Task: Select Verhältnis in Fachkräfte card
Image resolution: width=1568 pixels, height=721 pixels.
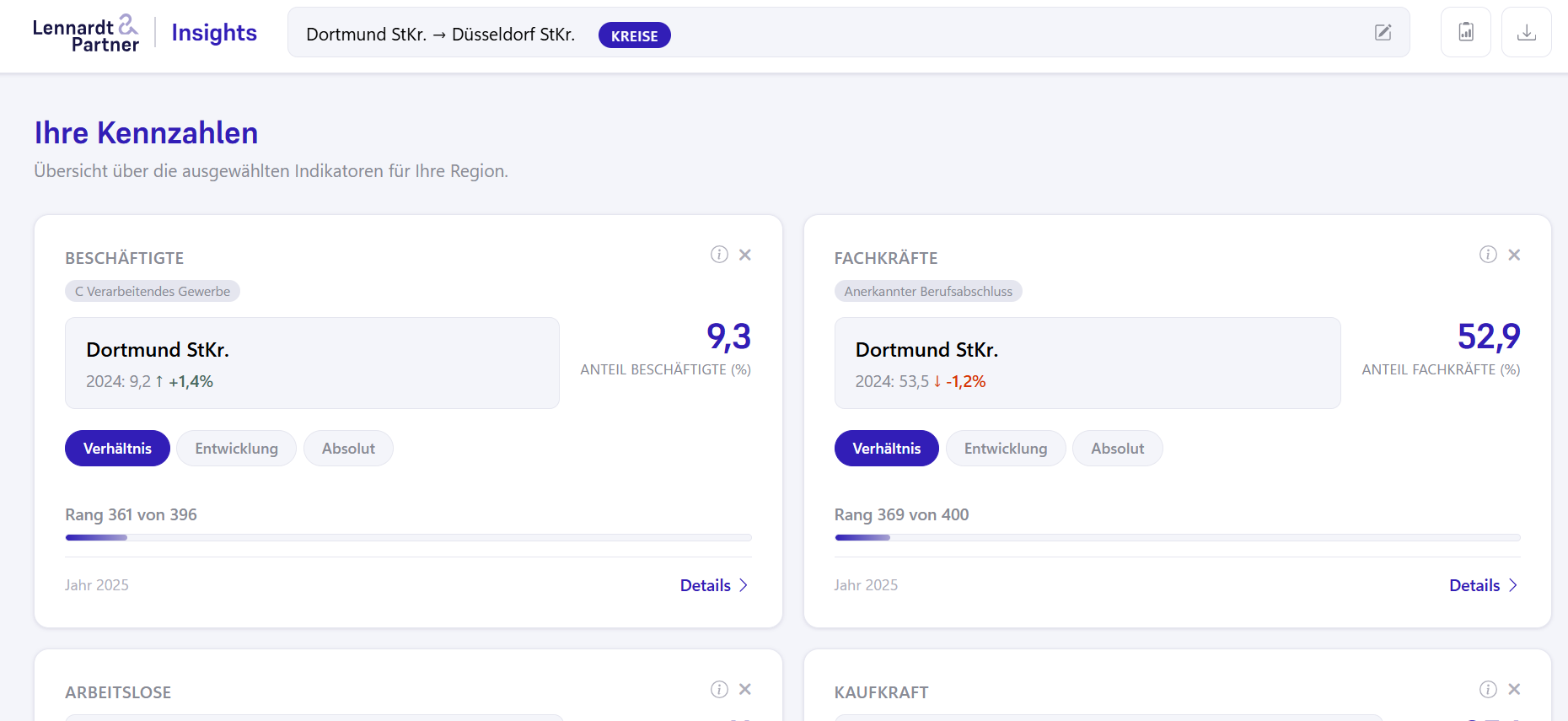Action: click(x=886, y=448)
